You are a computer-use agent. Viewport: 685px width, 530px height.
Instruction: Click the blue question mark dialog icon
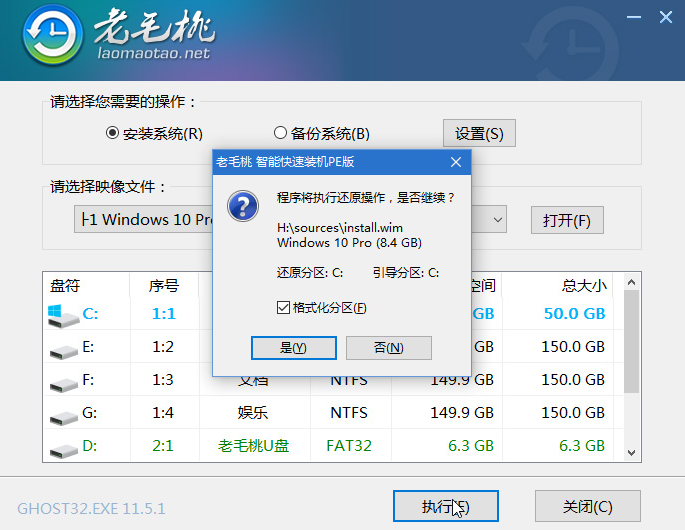tap(243, 207)
